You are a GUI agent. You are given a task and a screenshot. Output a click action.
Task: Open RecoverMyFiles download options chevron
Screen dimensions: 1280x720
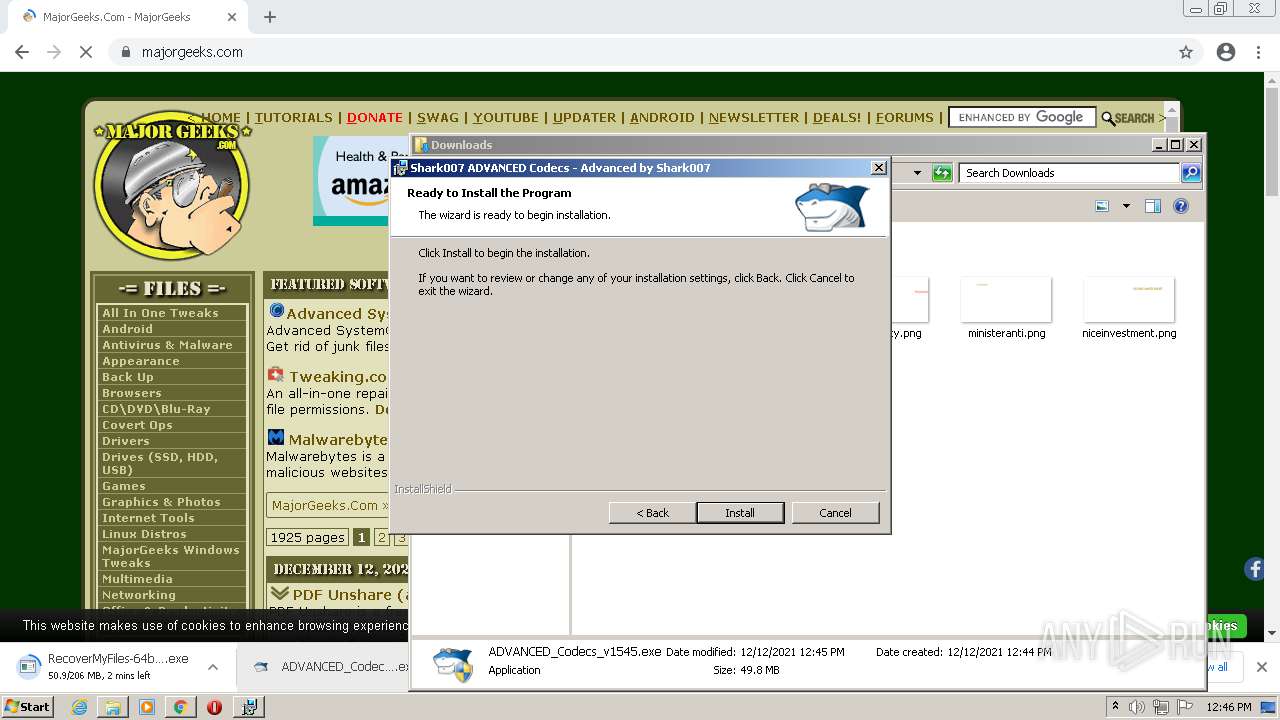(212, 667)
